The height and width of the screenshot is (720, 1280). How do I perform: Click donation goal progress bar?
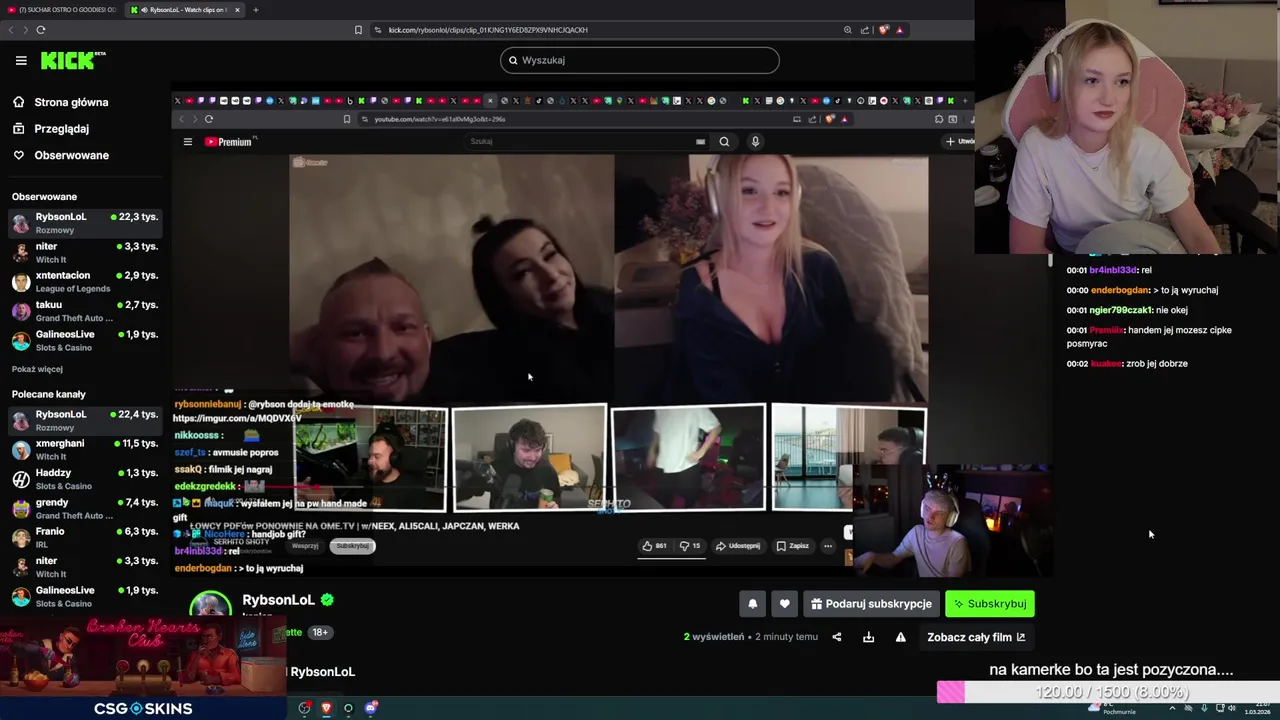tap(1108, 692)
